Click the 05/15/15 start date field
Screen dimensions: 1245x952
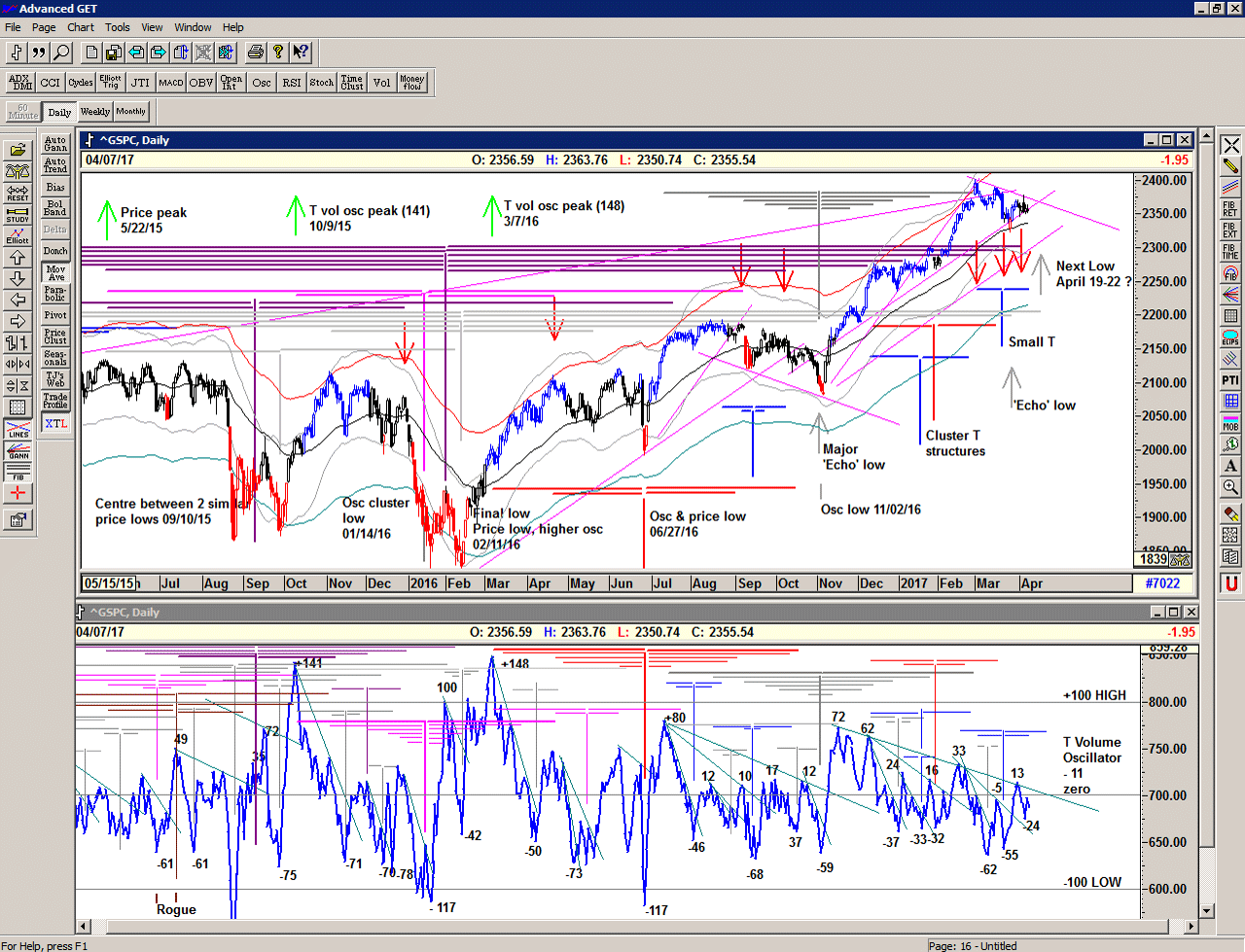point(109,583)
